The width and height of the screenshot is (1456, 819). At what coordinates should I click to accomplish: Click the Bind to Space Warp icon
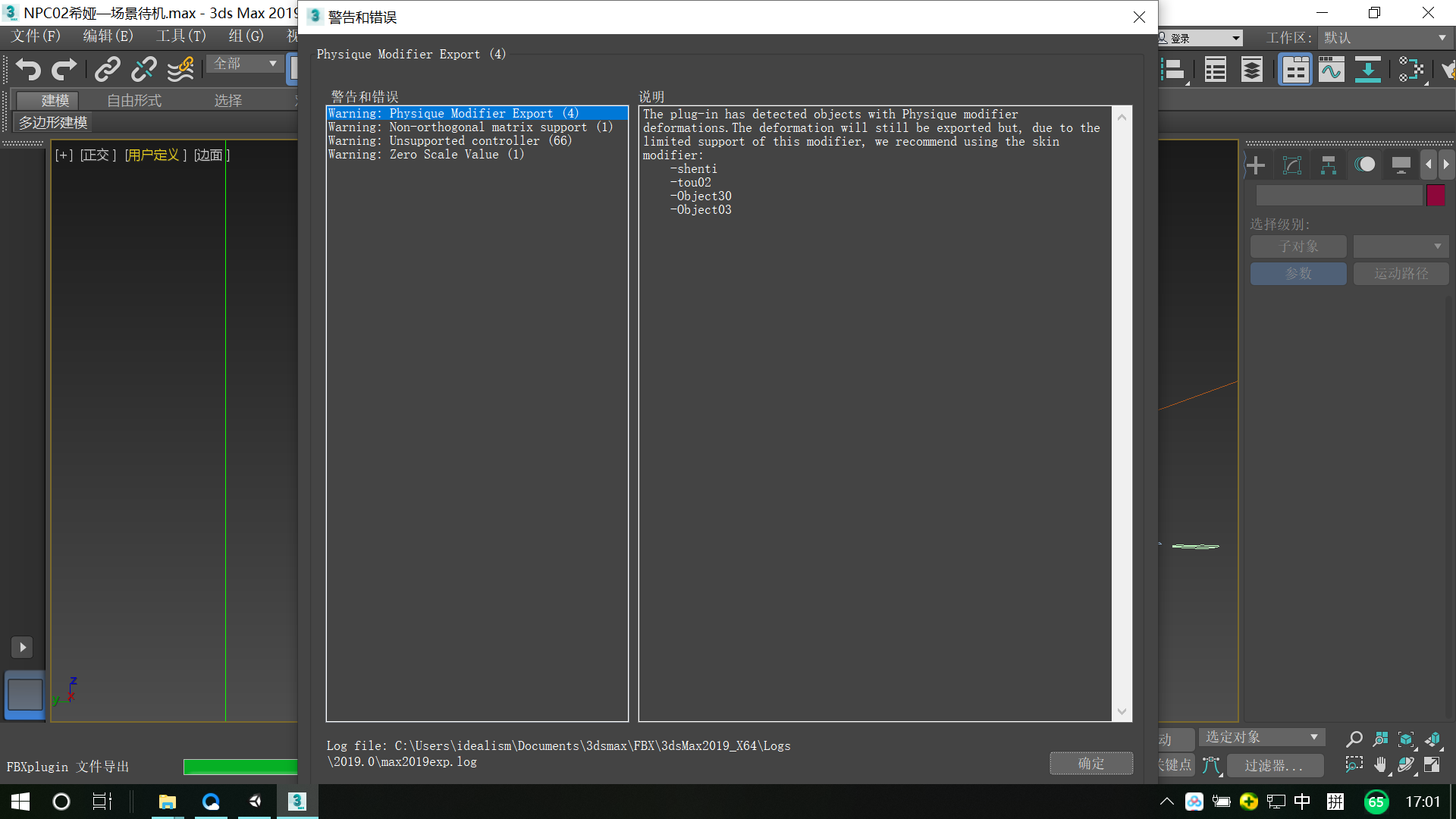pos(180,70)
